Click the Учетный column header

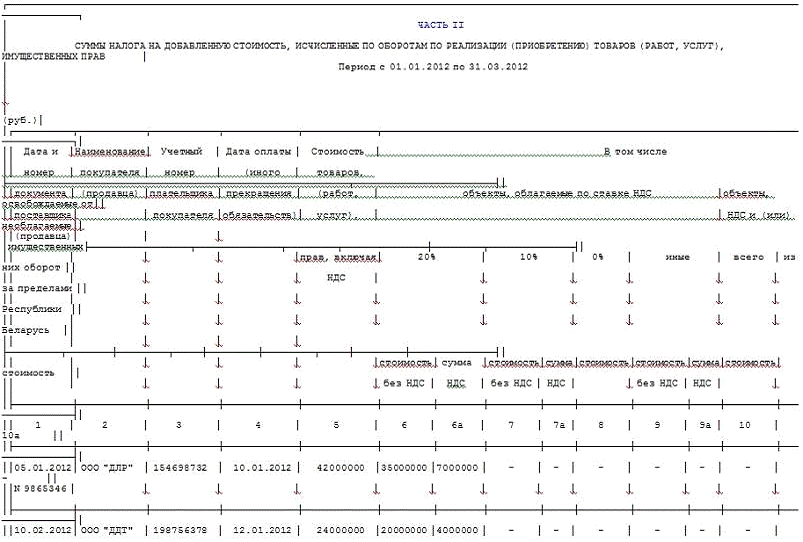[181, 152]
